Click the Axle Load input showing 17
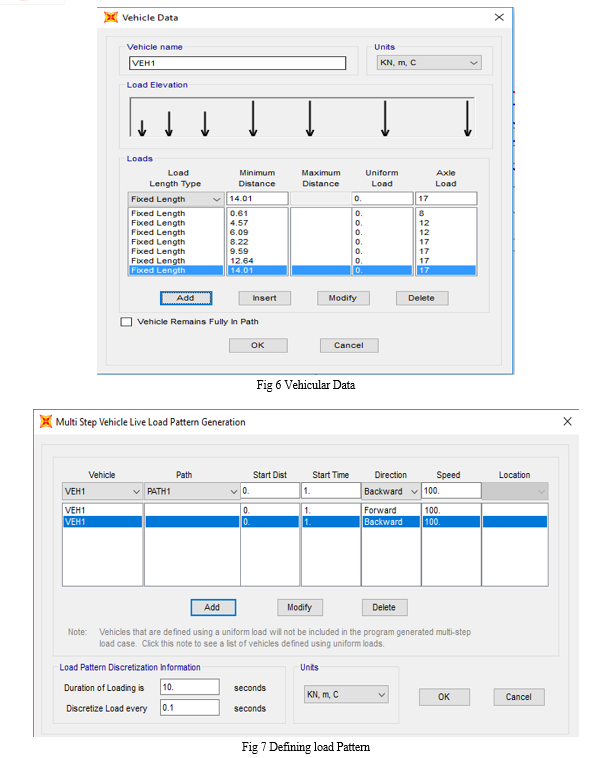Image resolution: width=609 pixels, height=758 pixels. pyautogui.click(x=446, y=199)
